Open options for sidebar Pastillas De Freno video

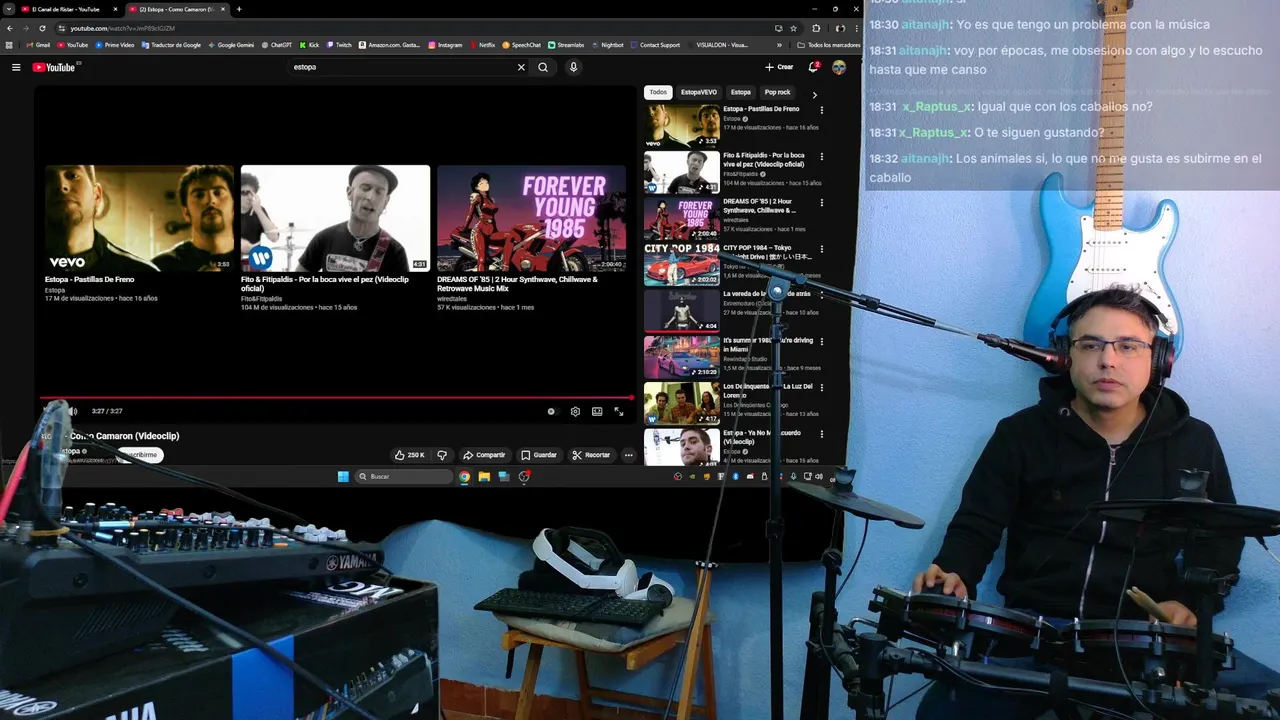[x=822, y=110]
